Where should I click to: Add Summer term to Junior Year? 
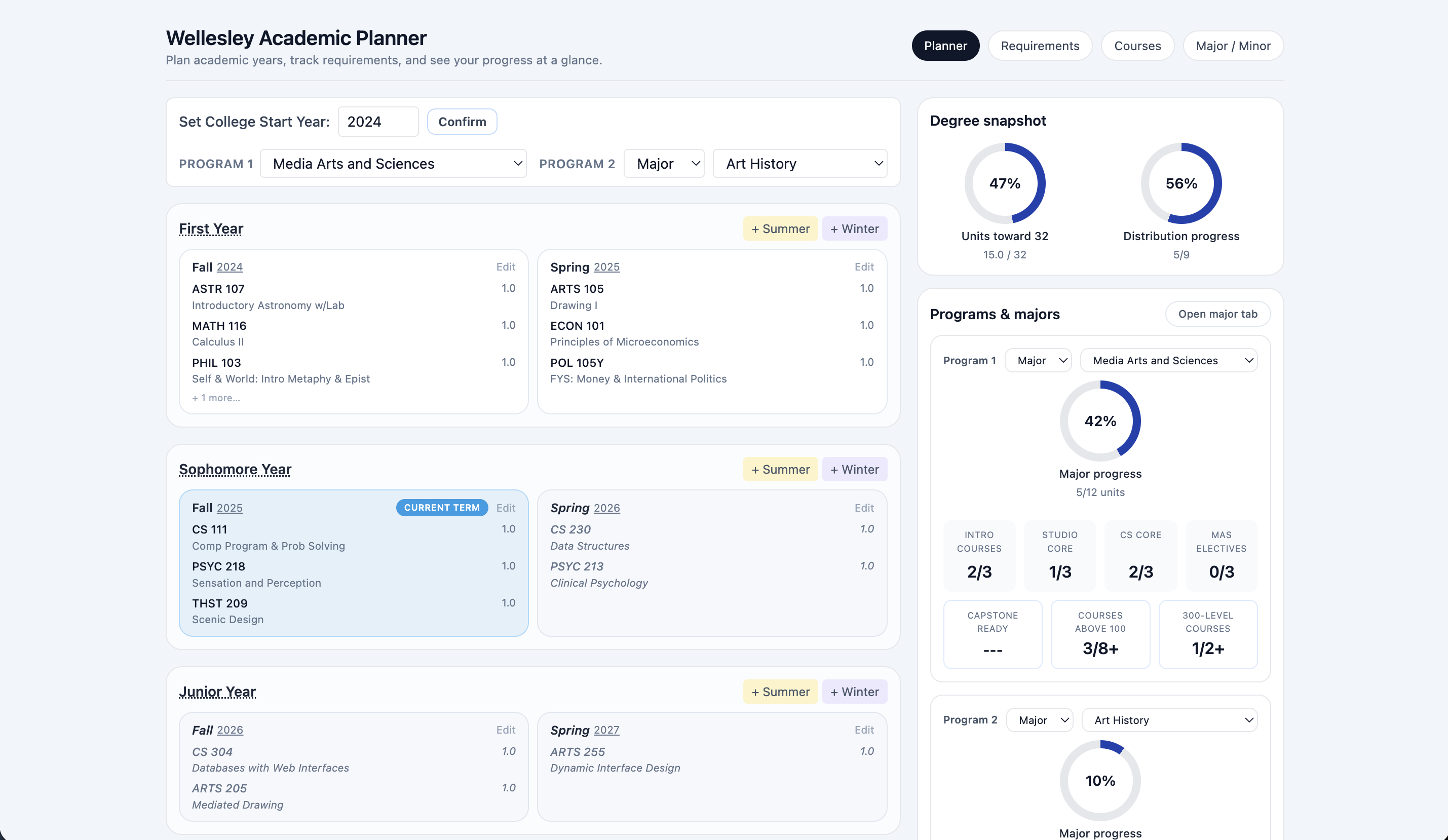click(x=780, y=692)
